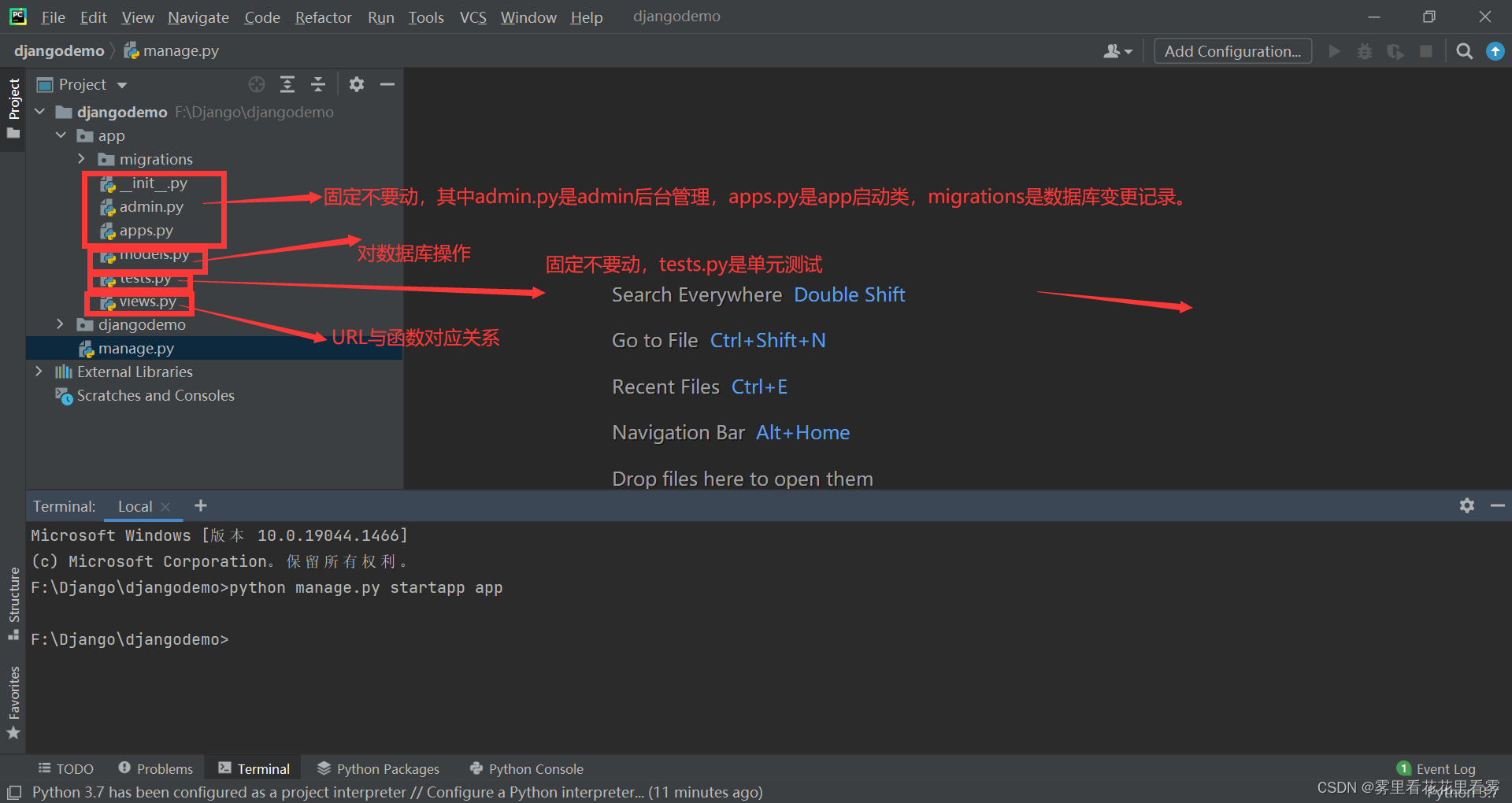This screenshot has height=803, width=1512.
Task: Open the Python Console tool window tab
Action: tap(527, 768)
